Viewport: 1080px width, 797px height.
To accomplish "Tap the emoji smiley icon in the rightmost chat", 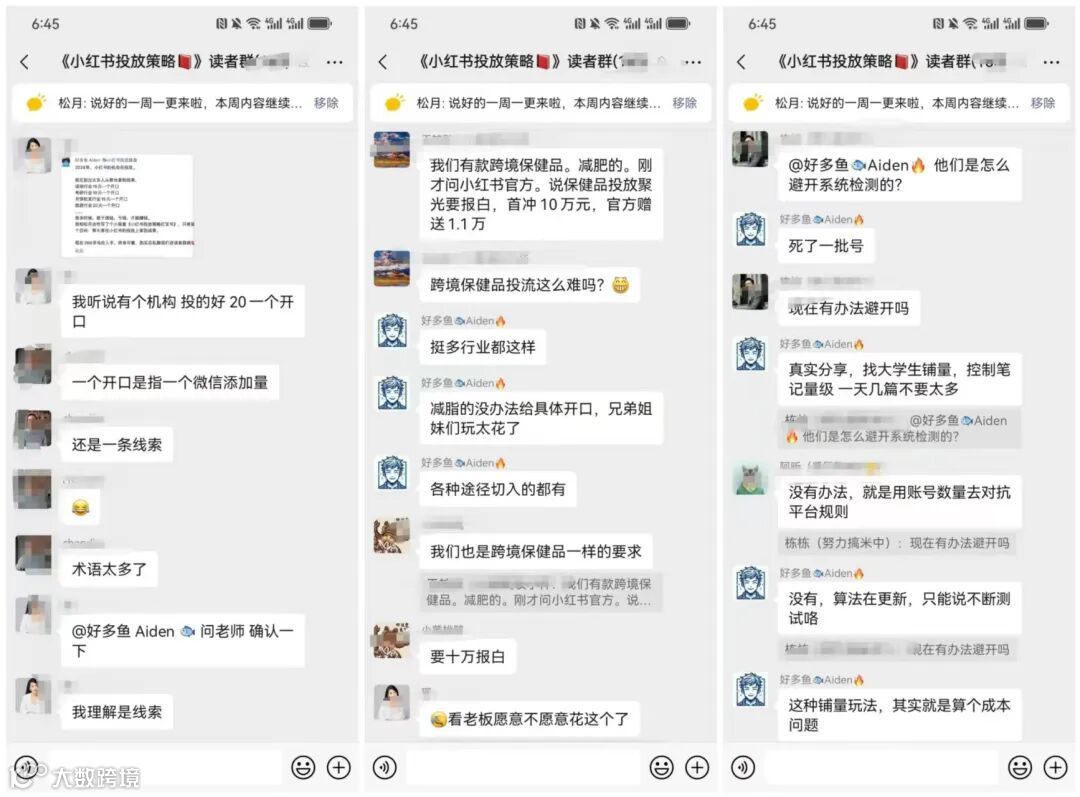I will click(x=1019, y=767).
